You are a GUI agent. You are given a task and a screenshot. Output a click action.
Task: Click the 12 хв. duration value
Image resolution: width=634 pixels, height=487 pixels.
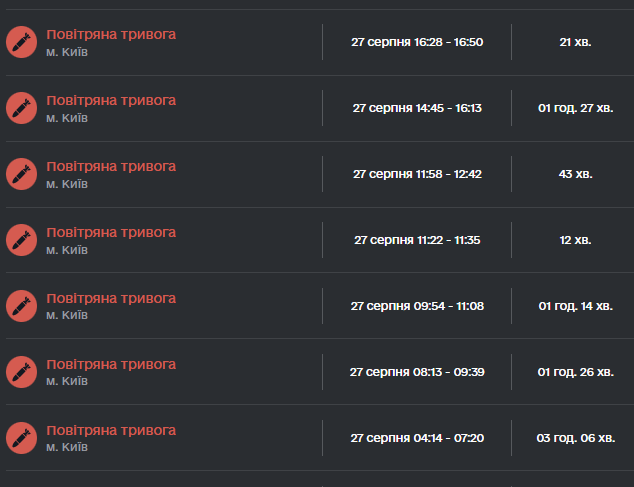[575, 240]
